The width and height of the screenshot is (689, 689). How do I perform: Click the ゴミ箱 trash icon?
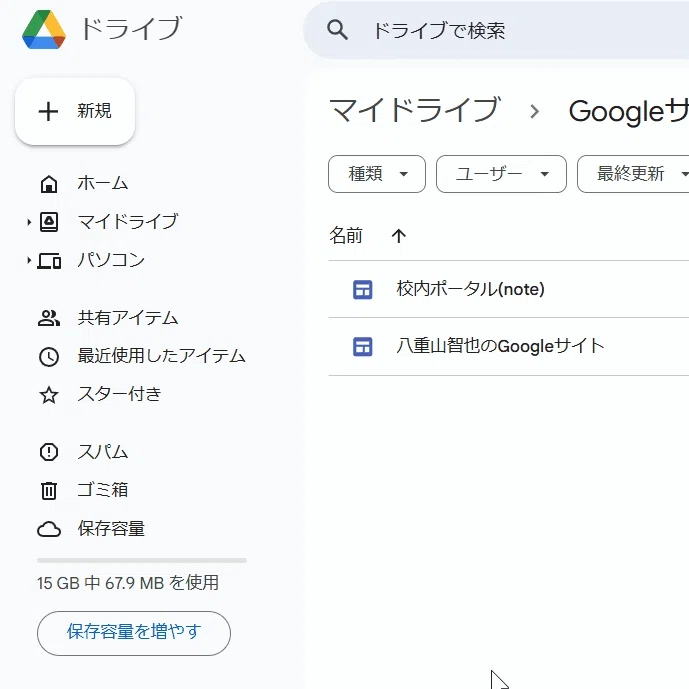[49, 490]
